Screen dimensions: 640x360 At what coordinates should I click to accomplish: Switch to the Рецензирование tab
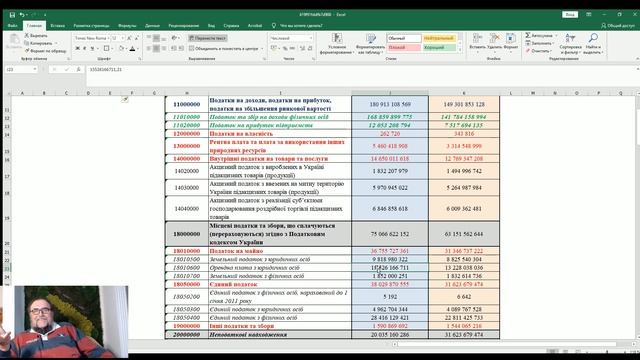[x=184, y=26]
